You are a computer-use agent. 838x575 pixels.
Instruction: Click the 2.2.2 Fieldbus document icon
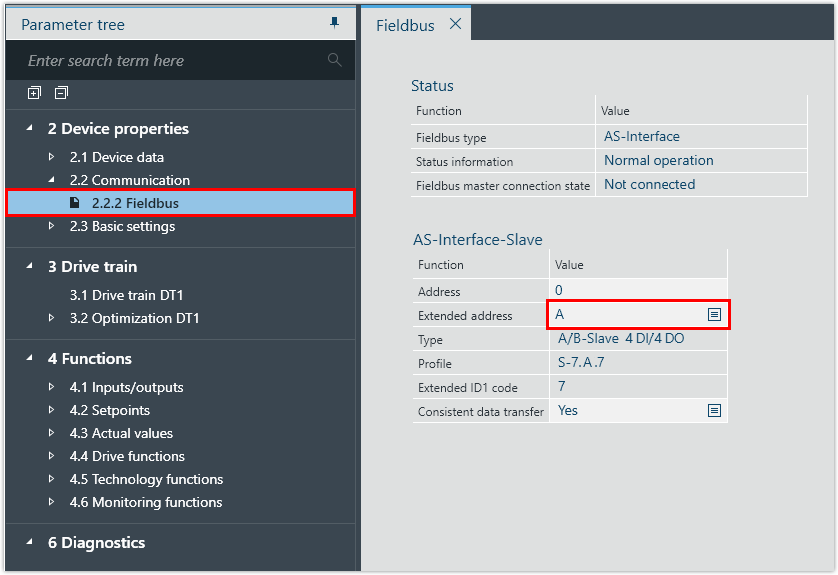(x=75, y=203)
